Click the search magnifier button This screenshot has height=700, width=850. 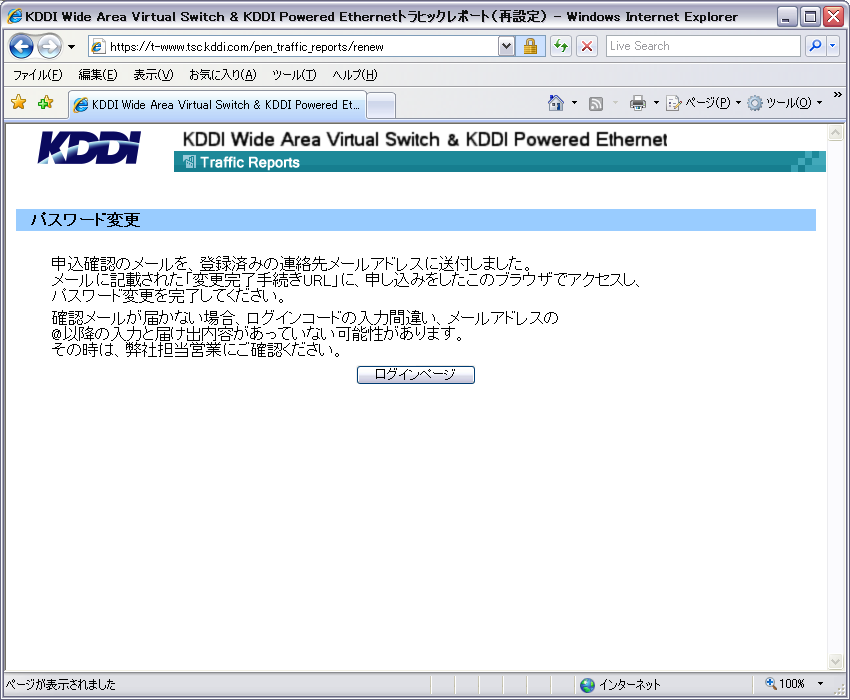[815, 47]
